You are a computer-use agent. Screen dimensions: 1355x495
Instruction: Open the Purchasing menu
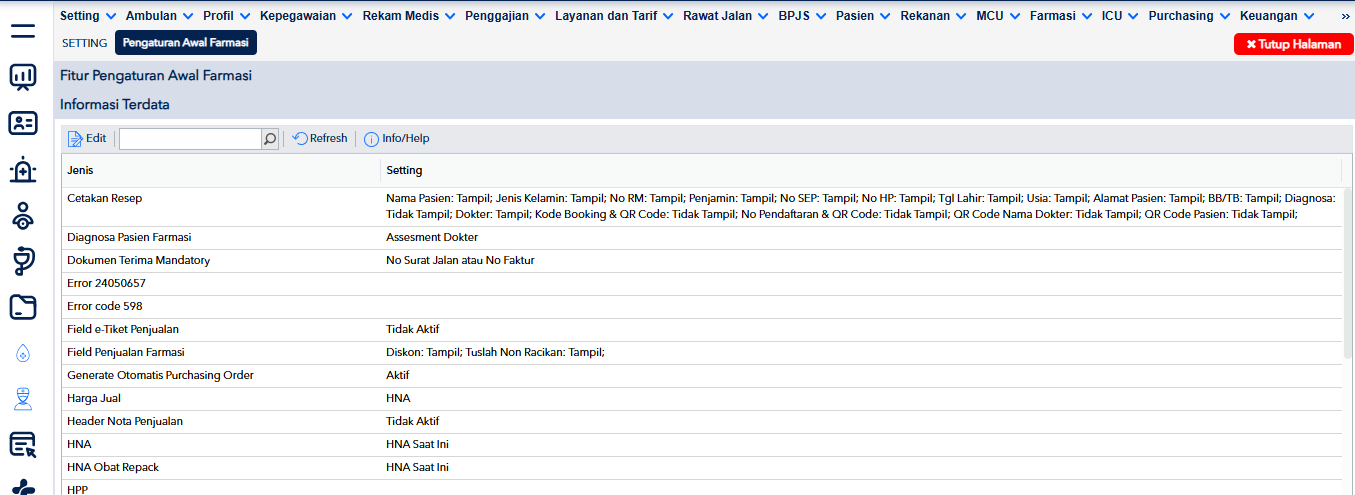1189,16
